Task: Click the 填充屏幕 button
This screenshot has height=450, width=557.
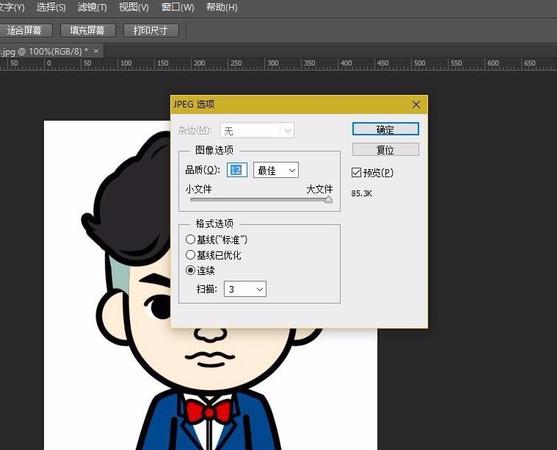Action: (88, 31)
